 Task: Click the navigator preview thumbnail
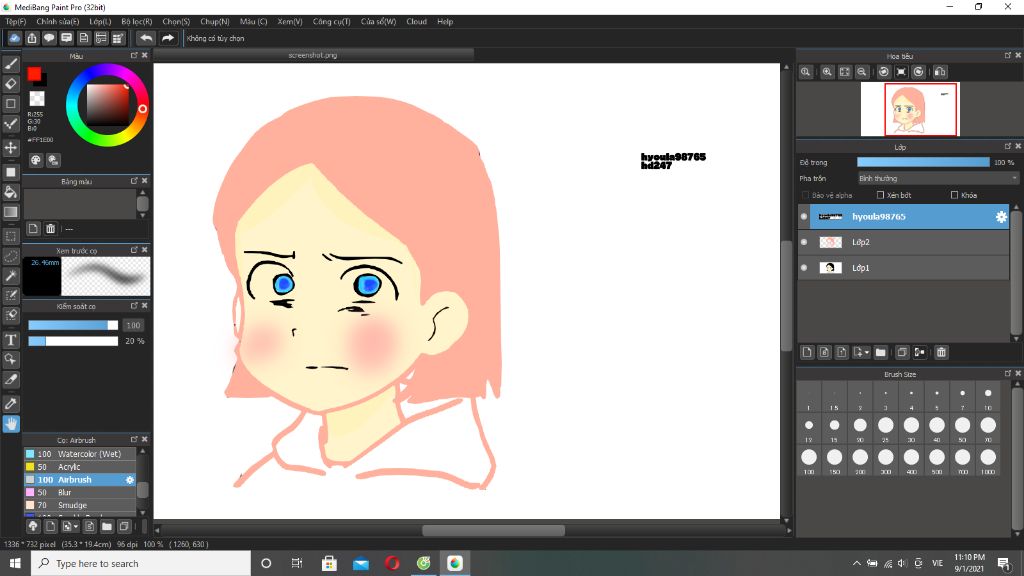tap(909, 110)
